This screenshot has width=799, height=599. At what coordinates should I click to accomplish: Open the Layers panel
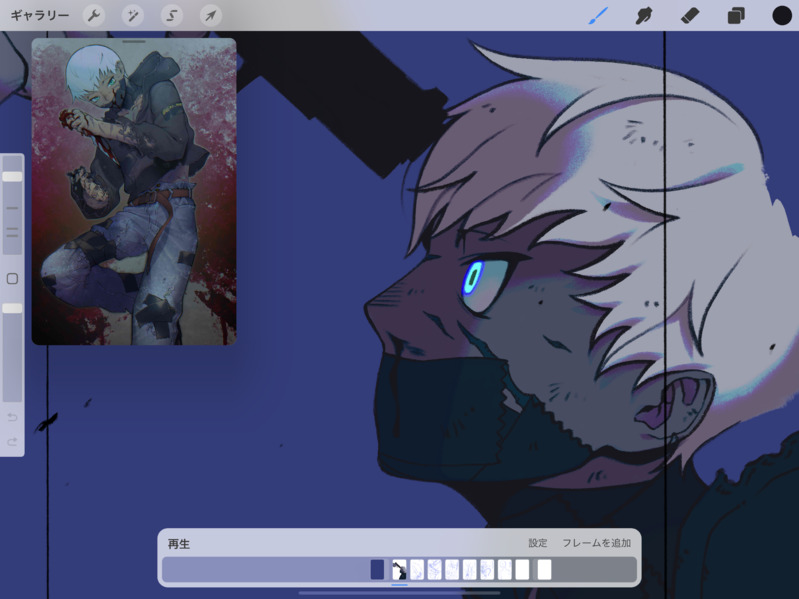pyautogui.click(x=736, y=16)
